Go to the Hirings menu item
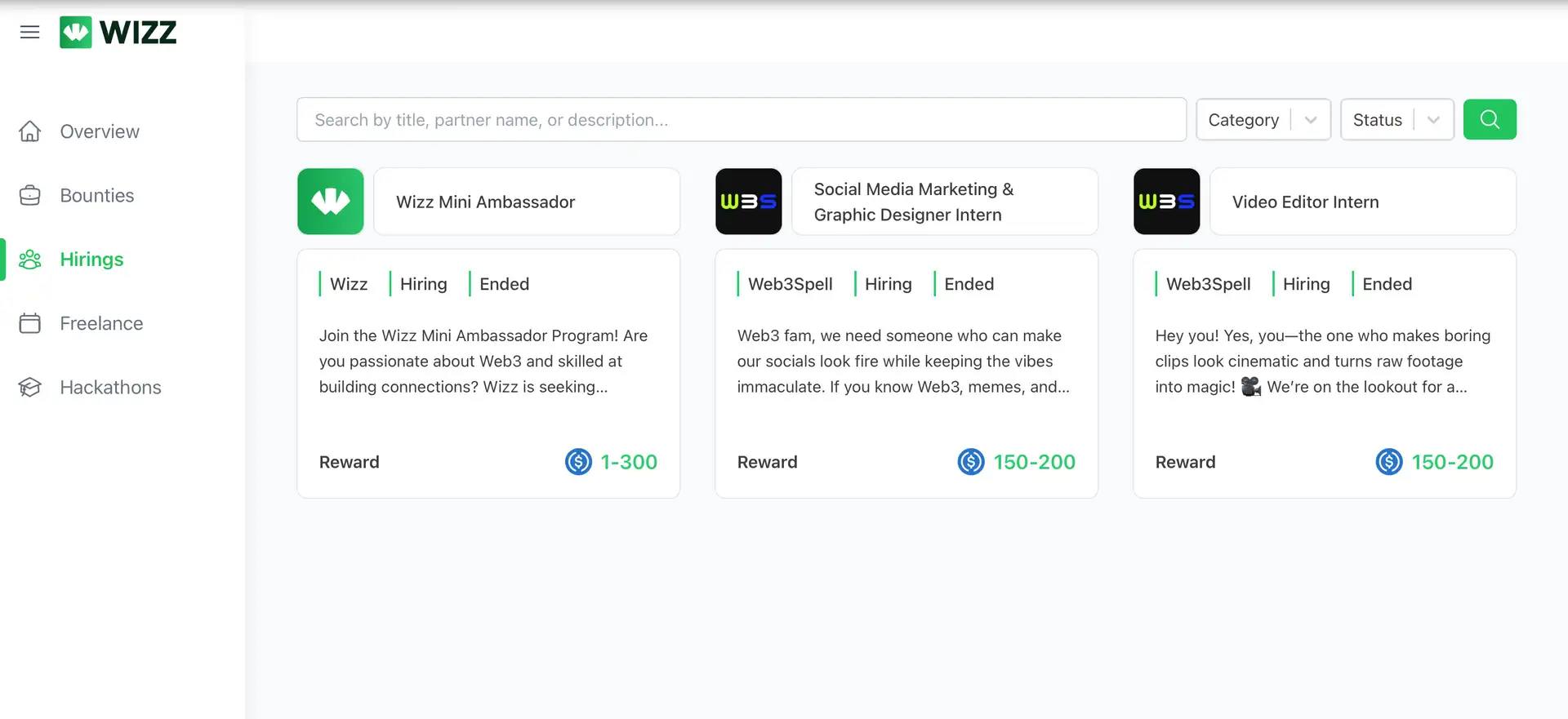The image size is (1568, 719). 91,260
